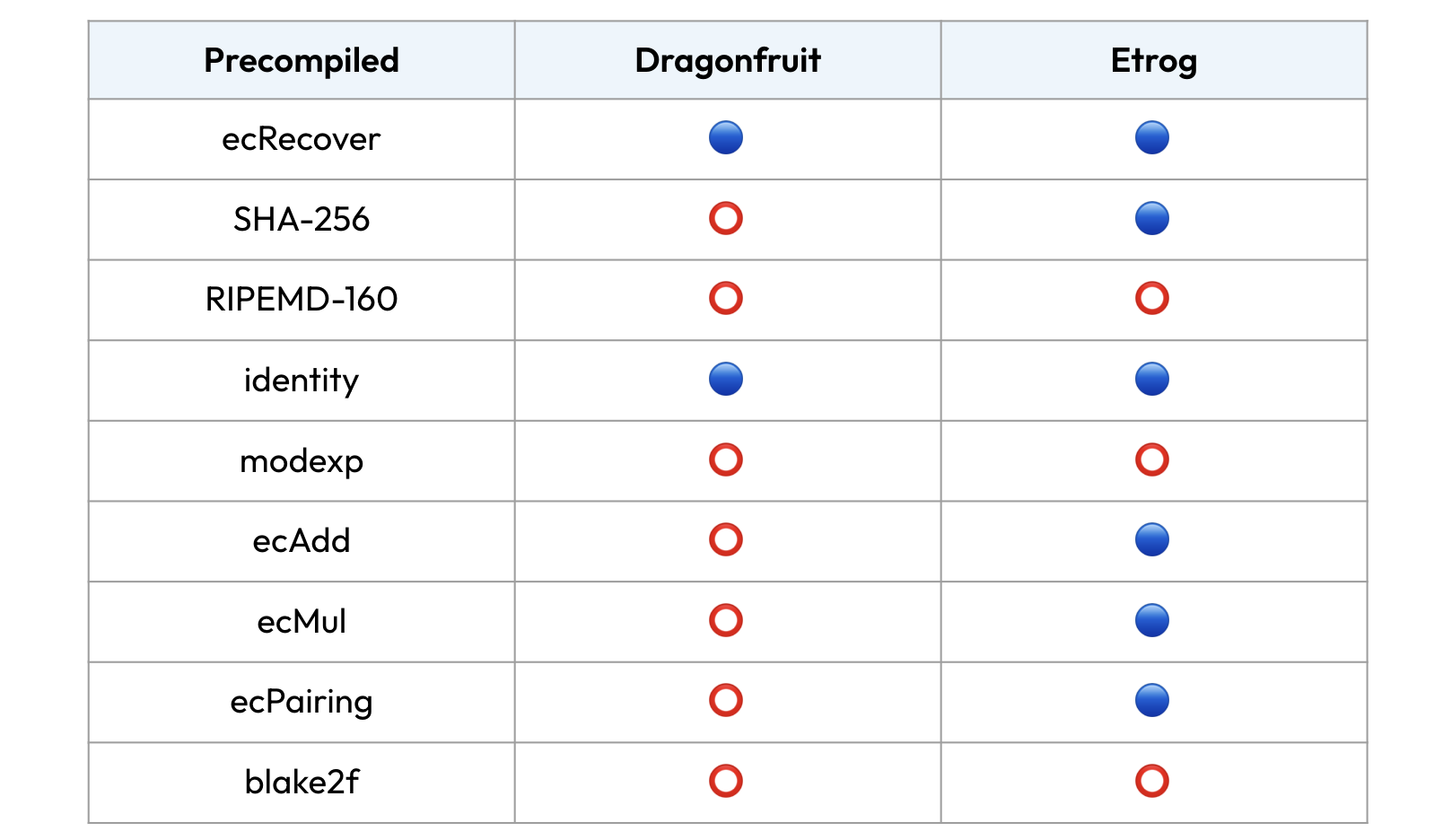Click the blue dot for ecRecover under Dragonfruit
1443x840 pixels.
coord(726,138)
